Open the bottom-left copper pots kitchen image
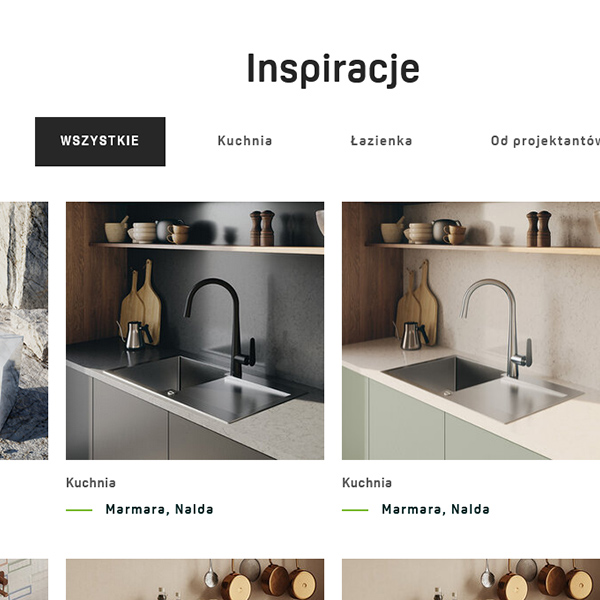 pyautogui.click(x=195, y=579)
